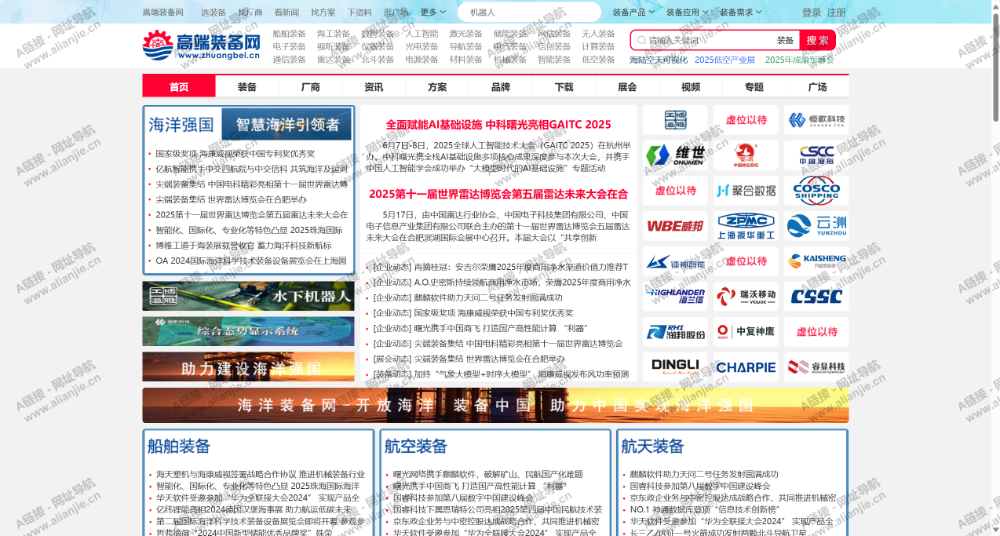The width and height of the screenshot is (1000, 536).
Task: Switch to the 资讯 tab
Action: pos(374,87)
